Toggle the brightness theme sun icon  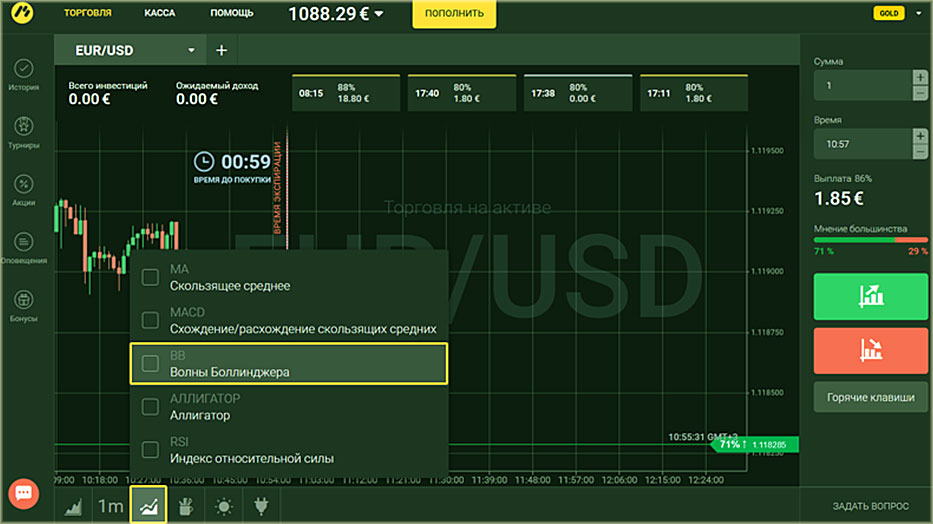click(x=223, y=506)
